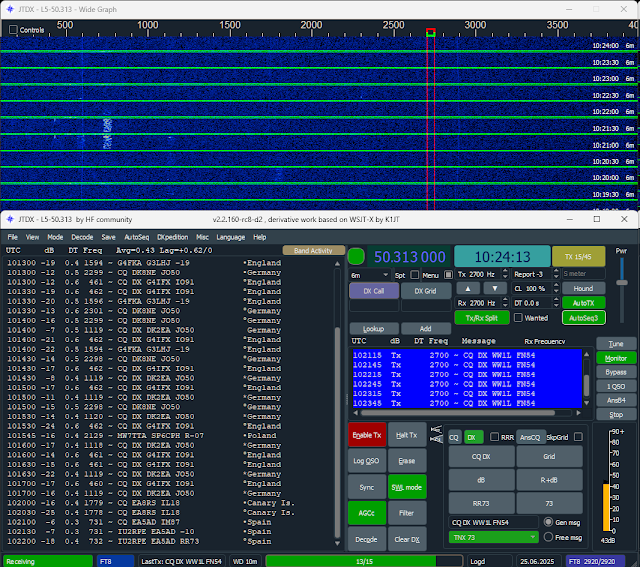Toggle the RRR checkbox
This screenshot has width=640, height=567.
[x=494, y=437]
